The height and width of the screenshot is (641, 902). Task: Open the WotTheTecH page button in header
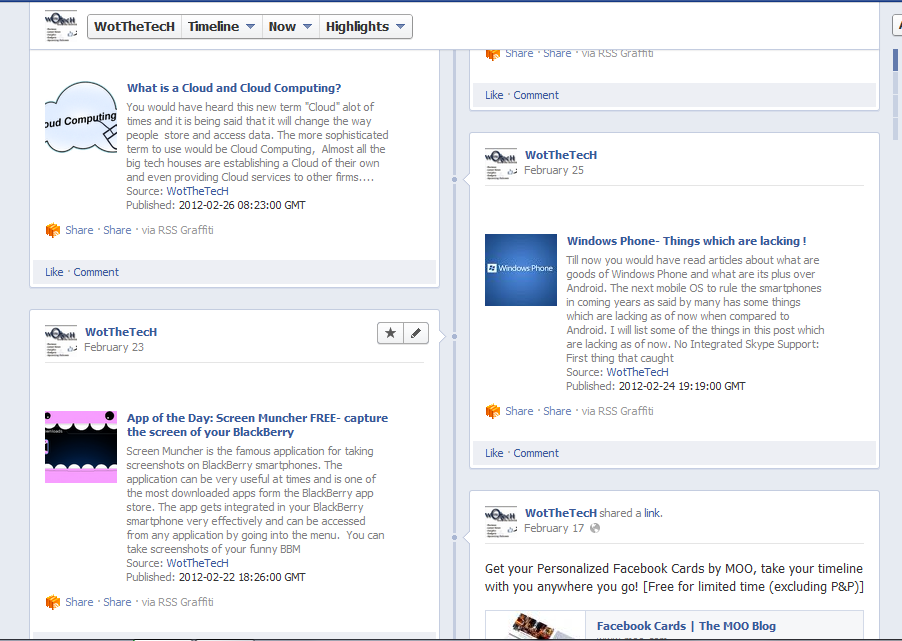pyautogui.click(x=134, y=26)
